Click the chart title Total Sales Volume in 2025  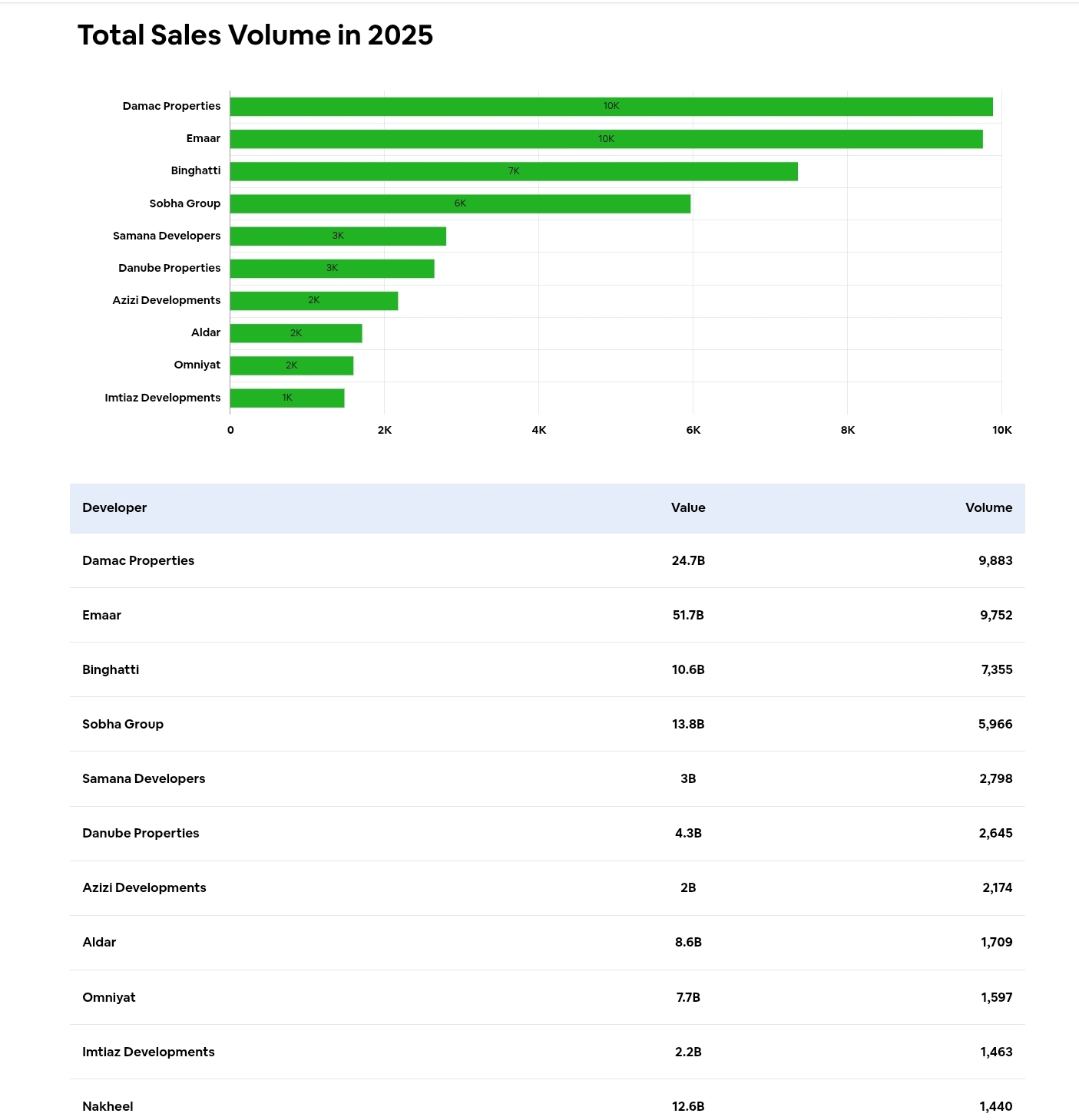(255, 35)
